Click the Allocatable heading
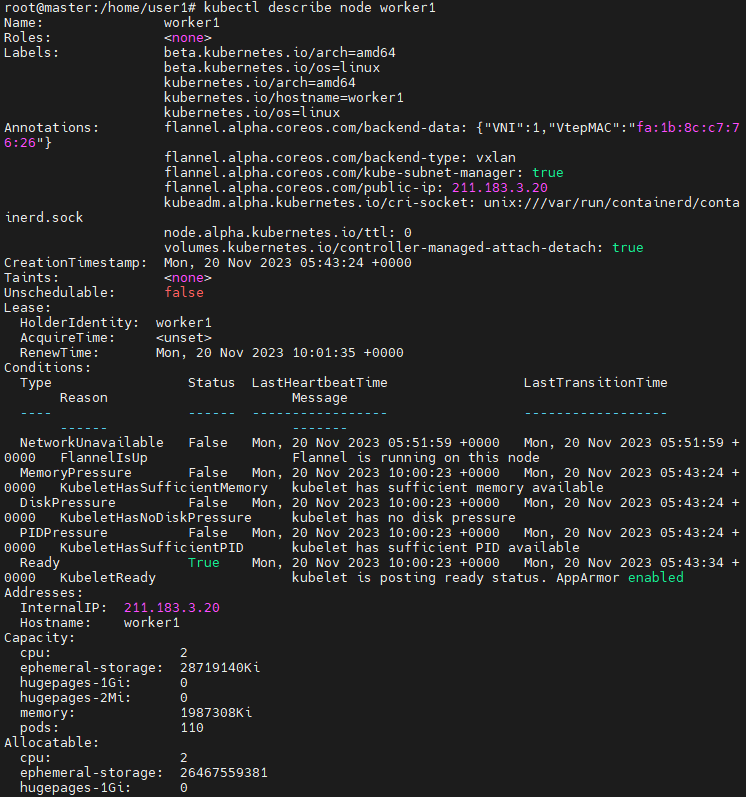 pos(51,743)
